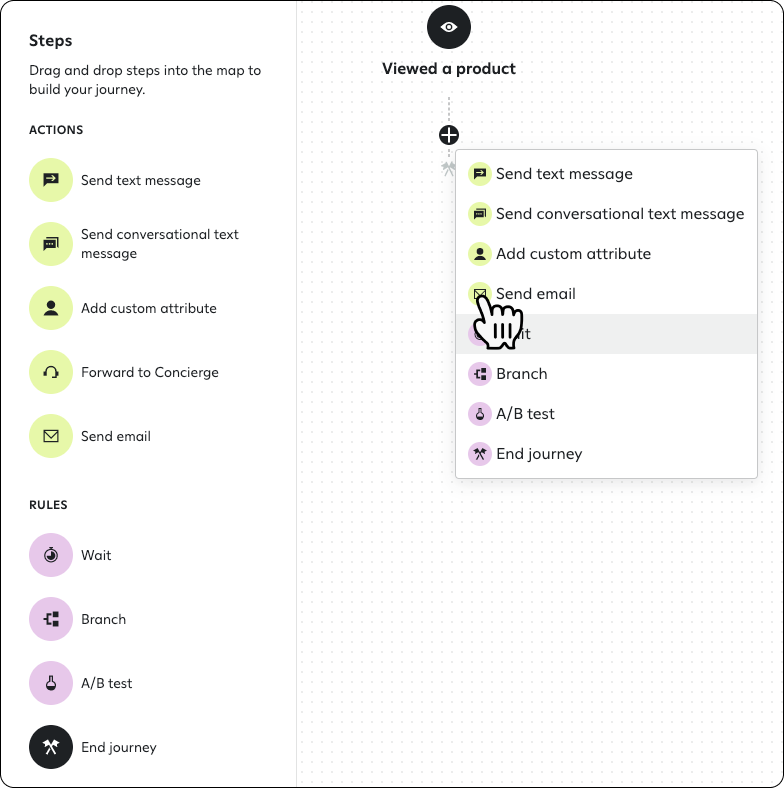This screenshot has width=784, height=788.
Task: Click the Add custom attribute person icon in sidebar
Action: [51, 308]
